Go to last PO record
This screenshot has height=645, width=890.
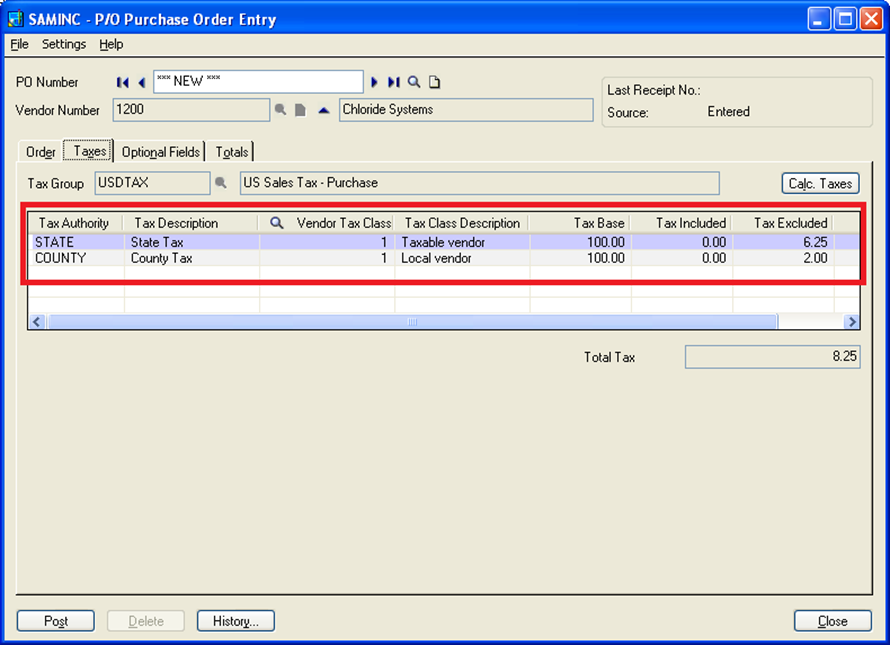click(393, 82)
